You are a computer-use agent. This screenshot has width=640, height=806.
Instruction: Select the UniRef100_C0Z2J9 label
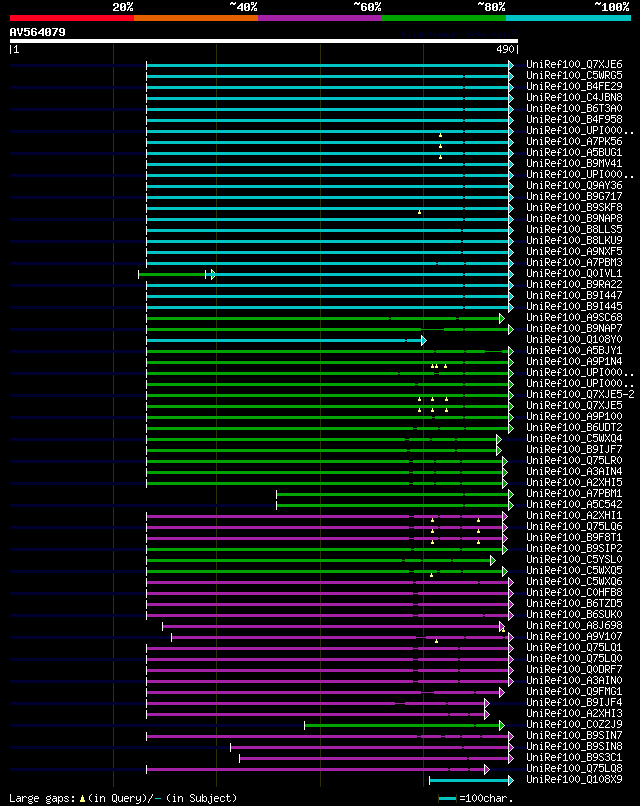(x=574, y=724)
